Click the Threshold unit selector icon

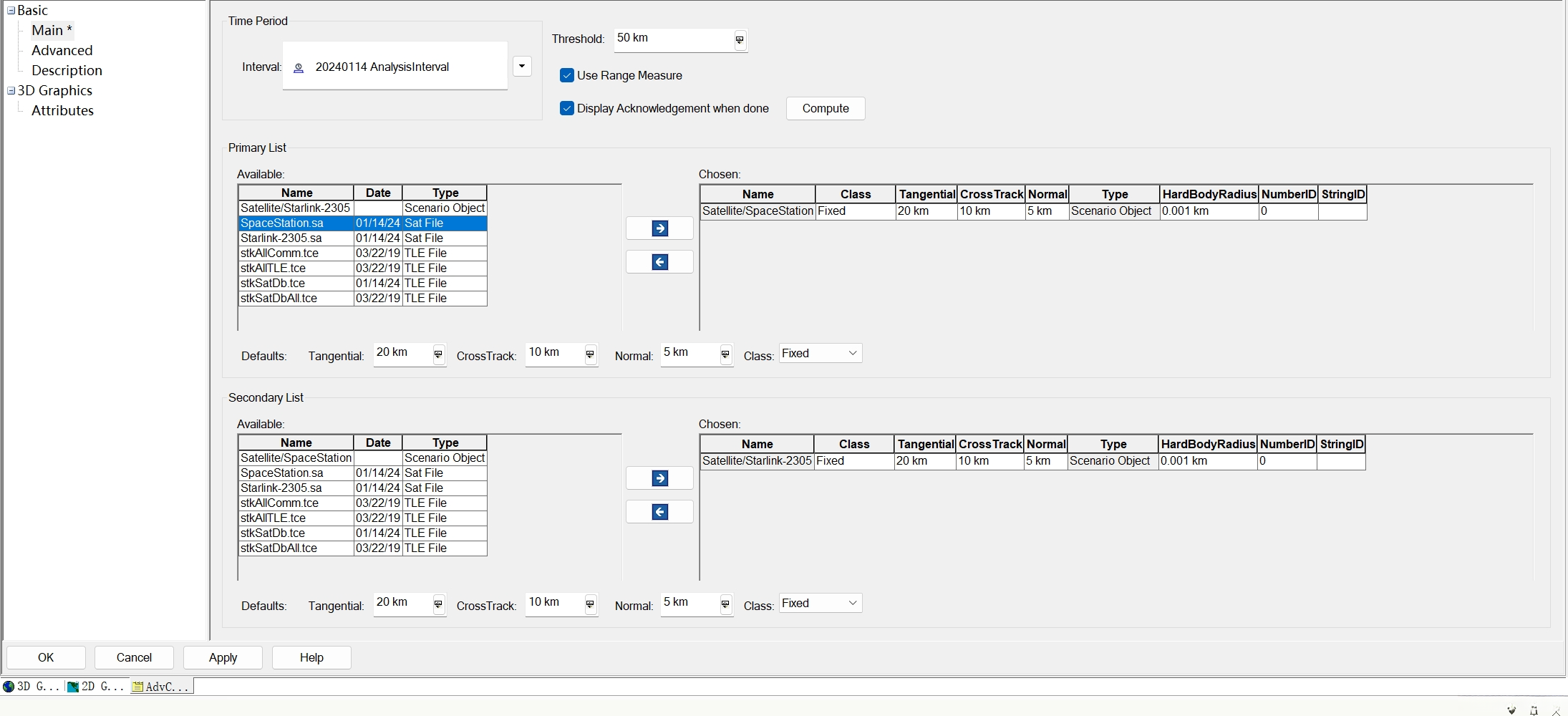click(740, 40)
